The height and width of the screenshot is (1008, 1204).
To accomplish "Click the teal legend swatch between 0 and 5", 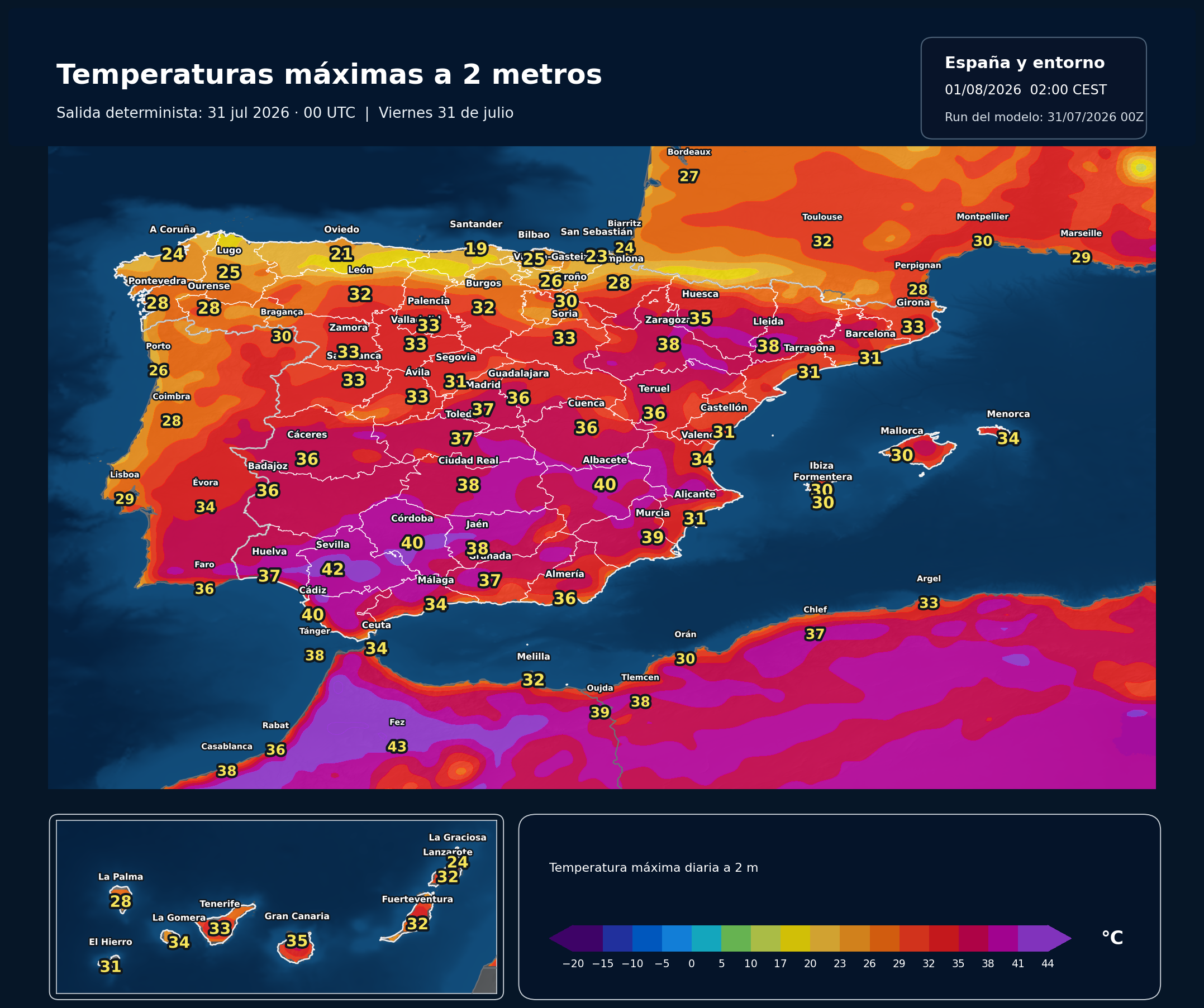I will [706, 938].
